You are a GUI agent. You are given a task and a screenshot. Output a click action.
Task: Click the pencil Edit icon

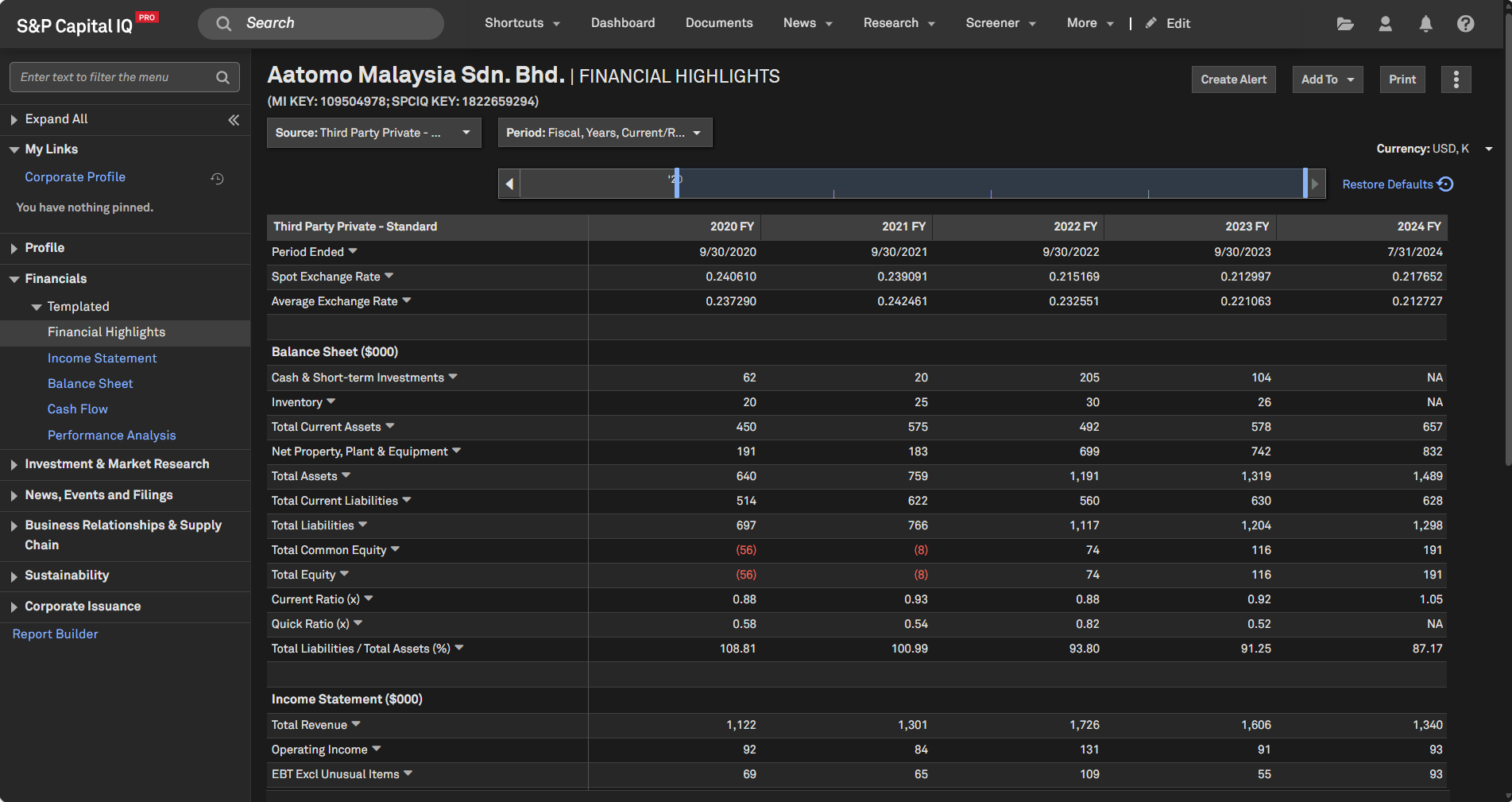(x=1151, y=23)
